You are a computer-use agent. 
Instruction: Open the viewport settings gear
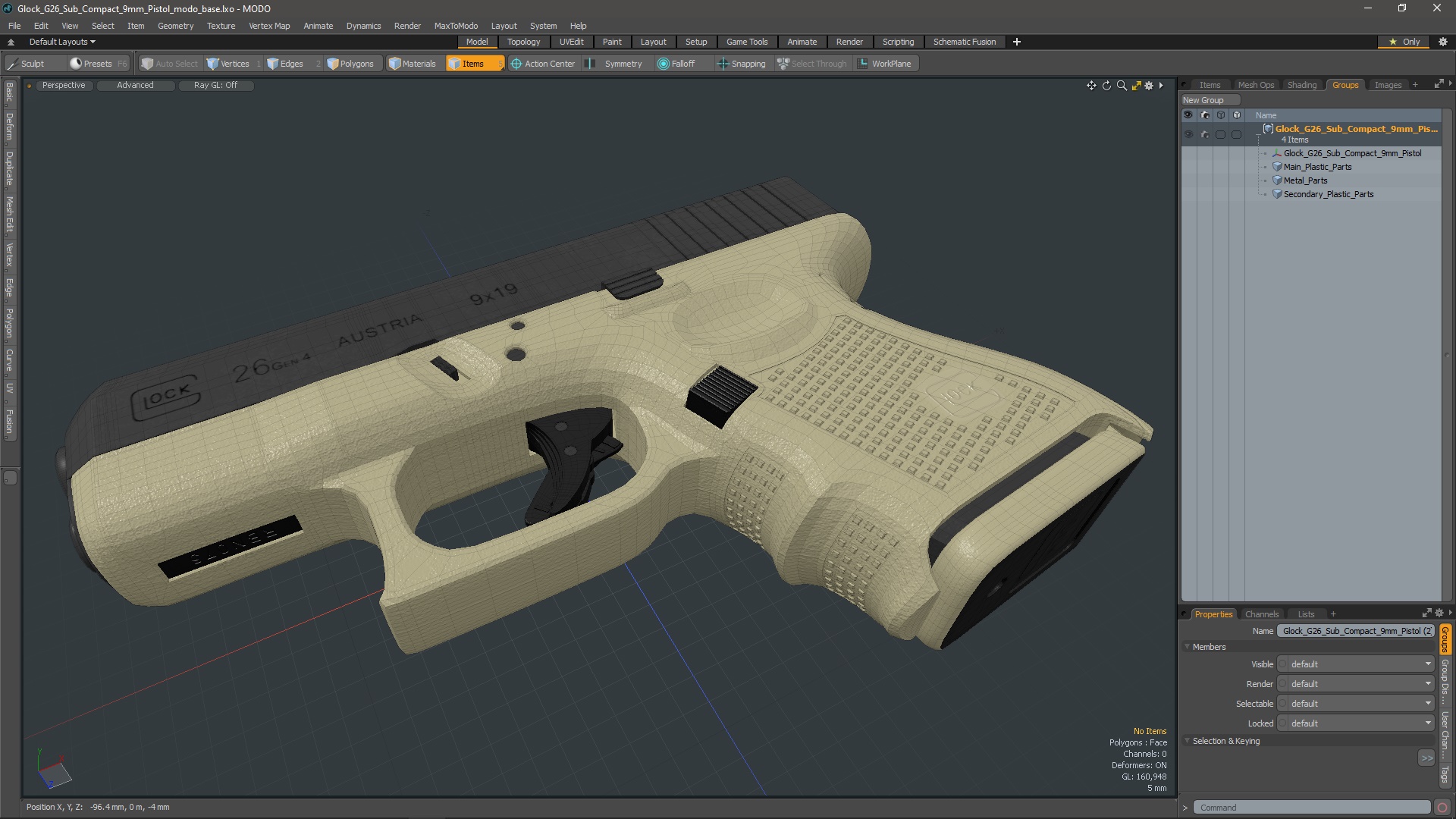pos(1149,86)
